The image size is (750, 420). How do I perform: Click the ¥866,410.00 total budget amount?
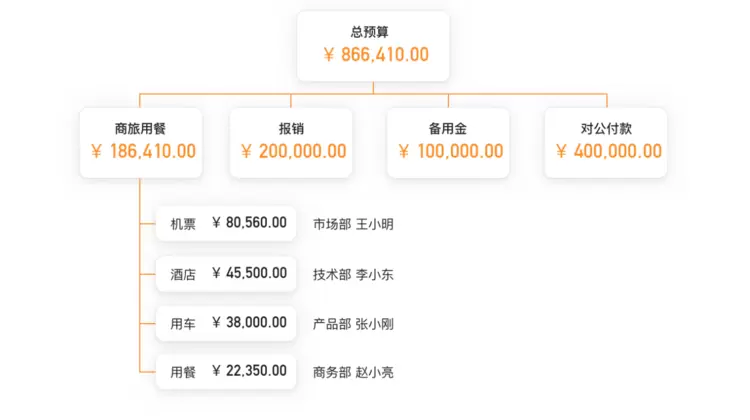coord(375,55)
